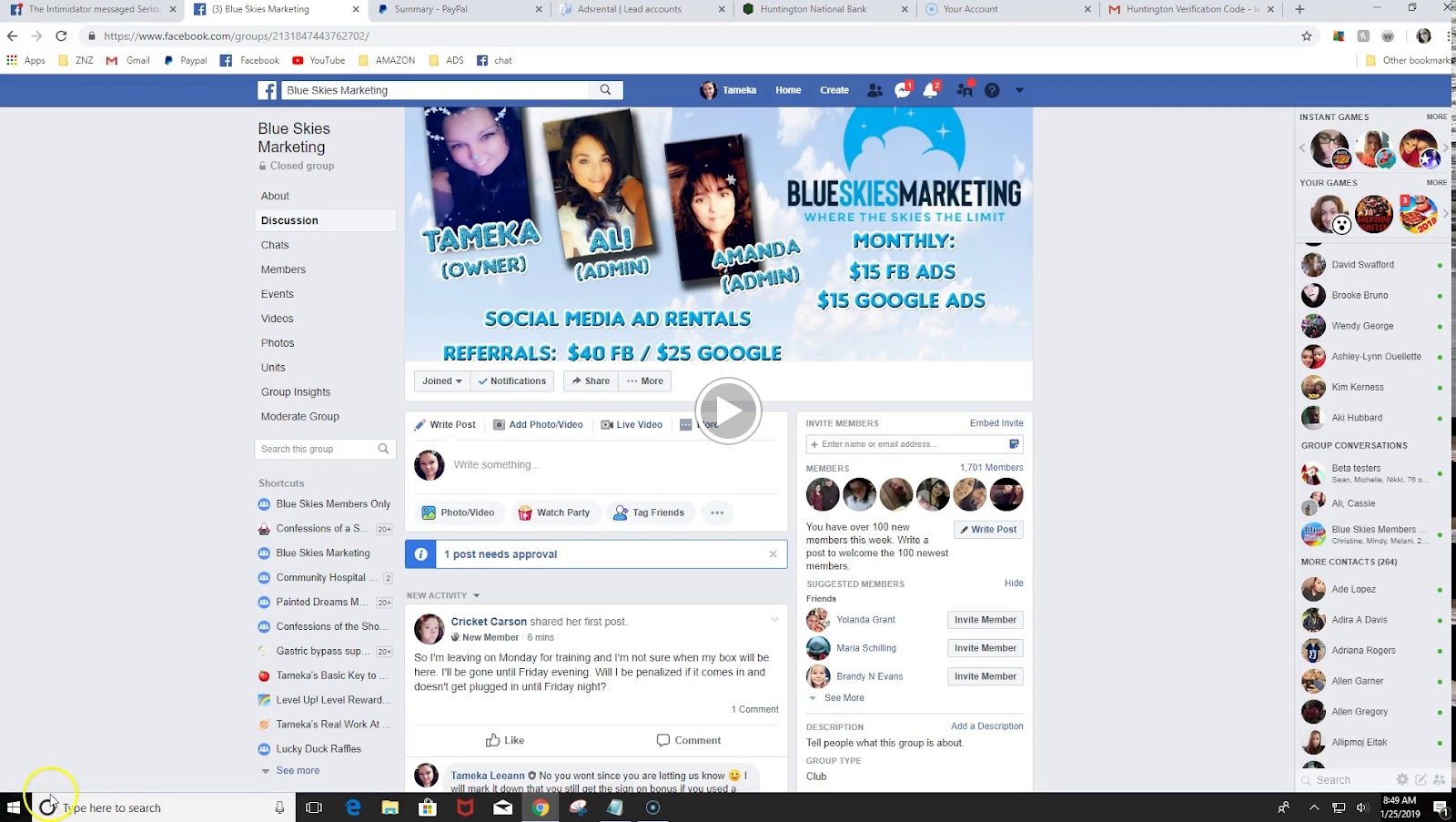Invite Maria Schilling as member
Image resolution: width=1456 pixels, height=822 pixels.
point(985,648)
